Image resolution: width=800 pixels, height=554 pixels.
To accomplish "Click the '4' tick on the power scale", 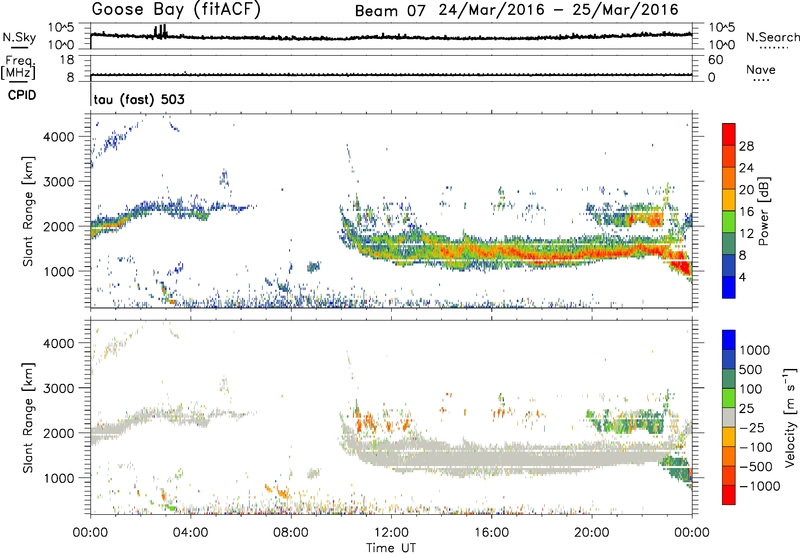I will coord(742,277).
